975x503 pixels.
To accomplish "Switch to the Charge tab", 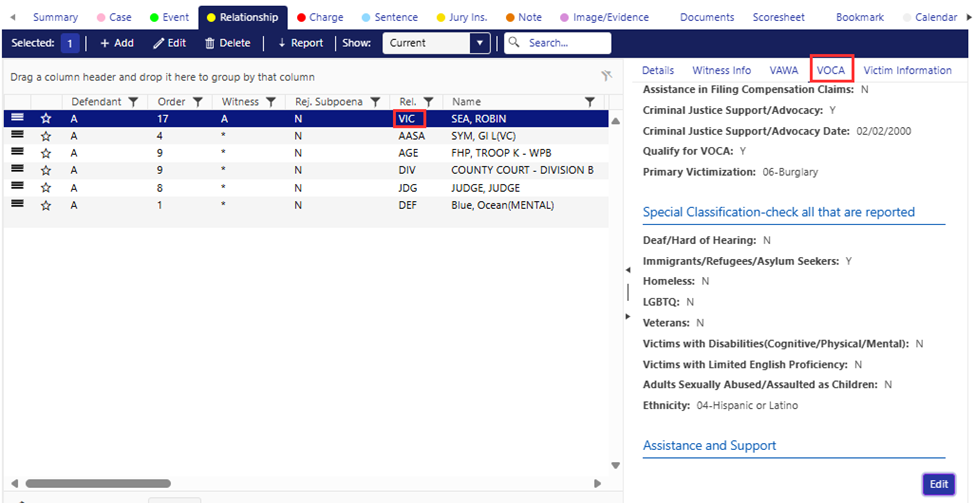I will pyautogui.click(x=319, y=17).
